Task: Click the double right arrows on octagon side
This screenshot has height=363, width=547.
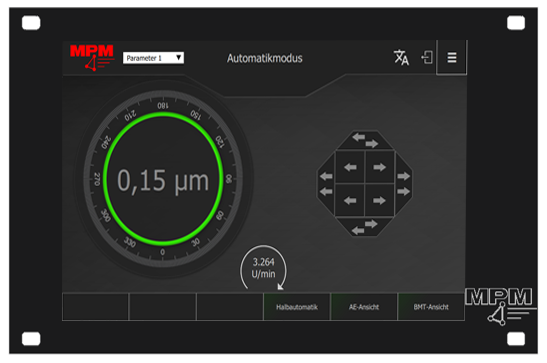Action: 404,184
